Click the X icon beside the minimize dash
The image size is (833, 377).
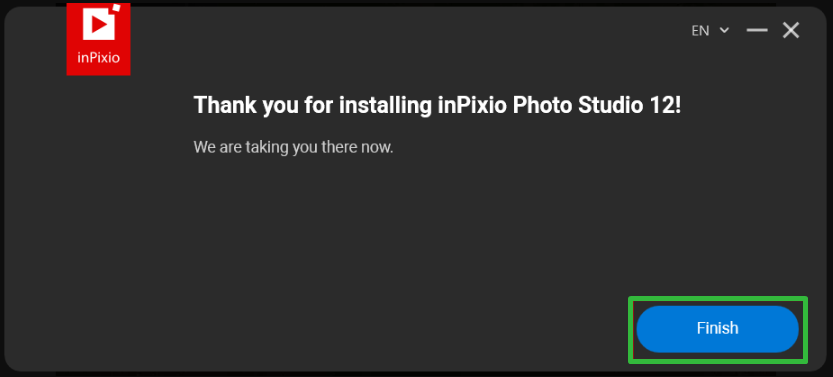tap(791, 30)
